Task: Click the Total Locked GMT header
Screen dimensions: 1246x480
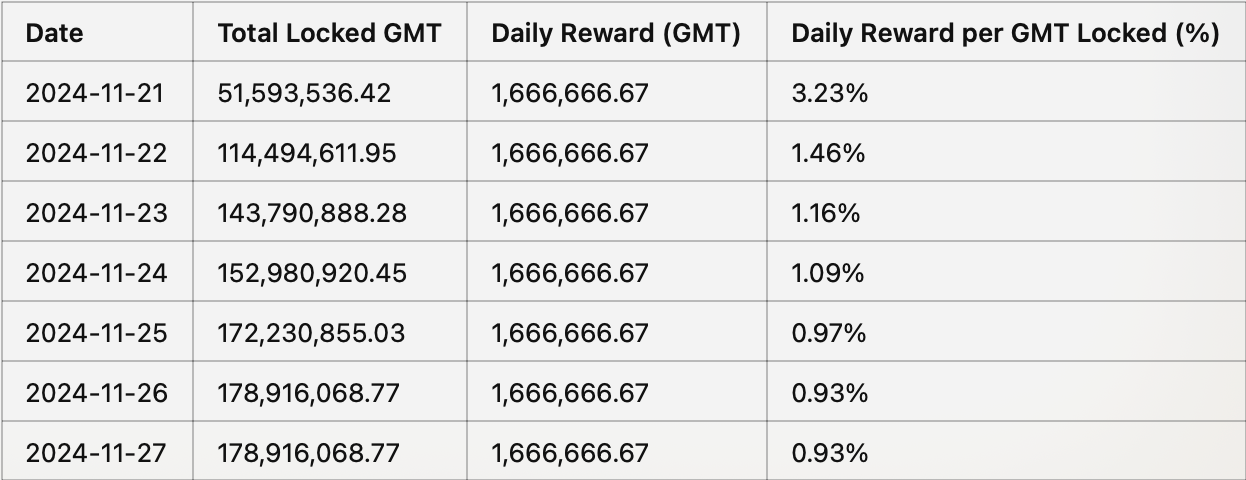Action: click(x=331, y=33)
